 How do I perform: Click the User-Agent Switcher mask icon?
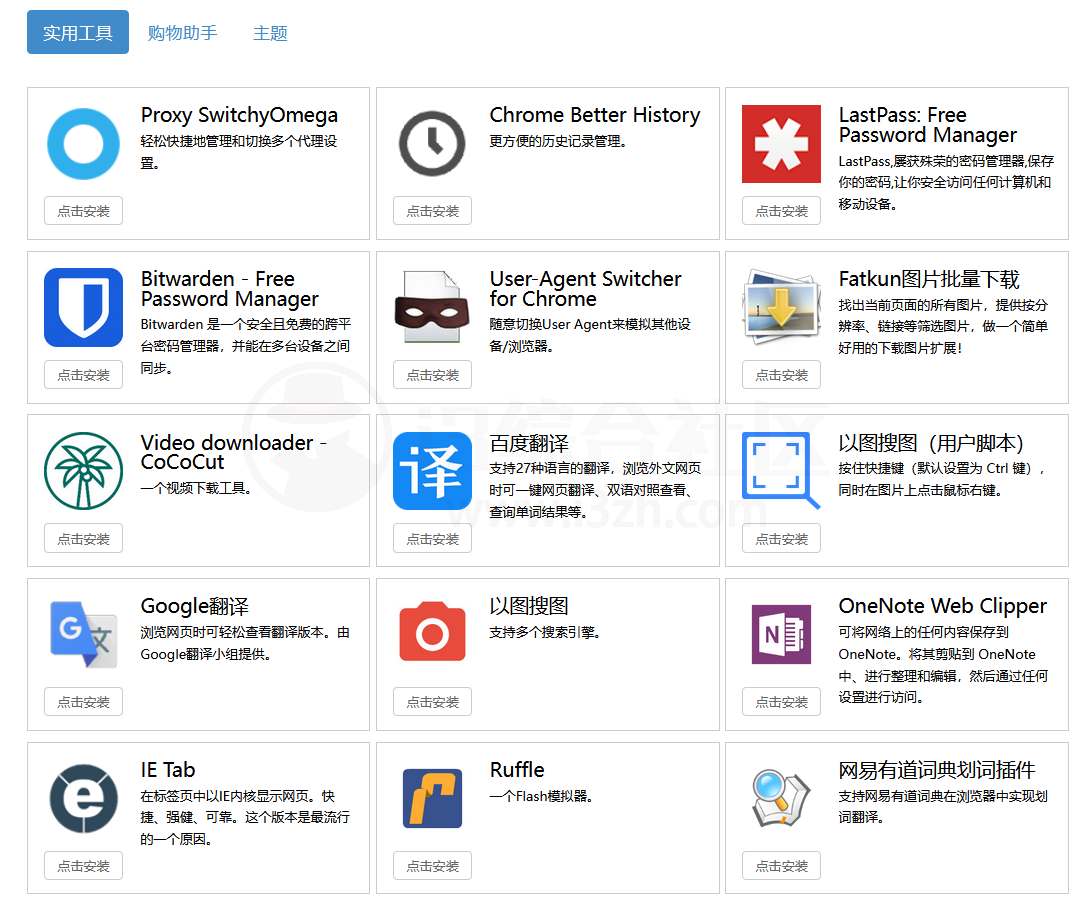[x=432, y=307]
